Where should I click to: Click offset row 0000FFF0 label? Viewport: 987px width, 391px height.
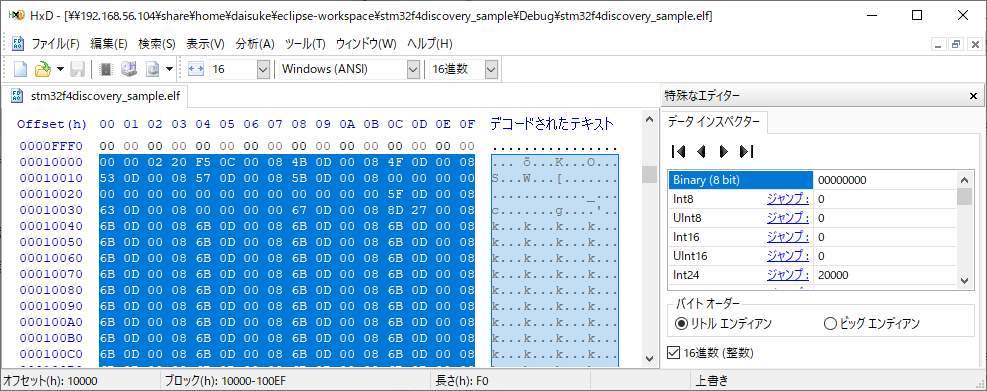51,146
